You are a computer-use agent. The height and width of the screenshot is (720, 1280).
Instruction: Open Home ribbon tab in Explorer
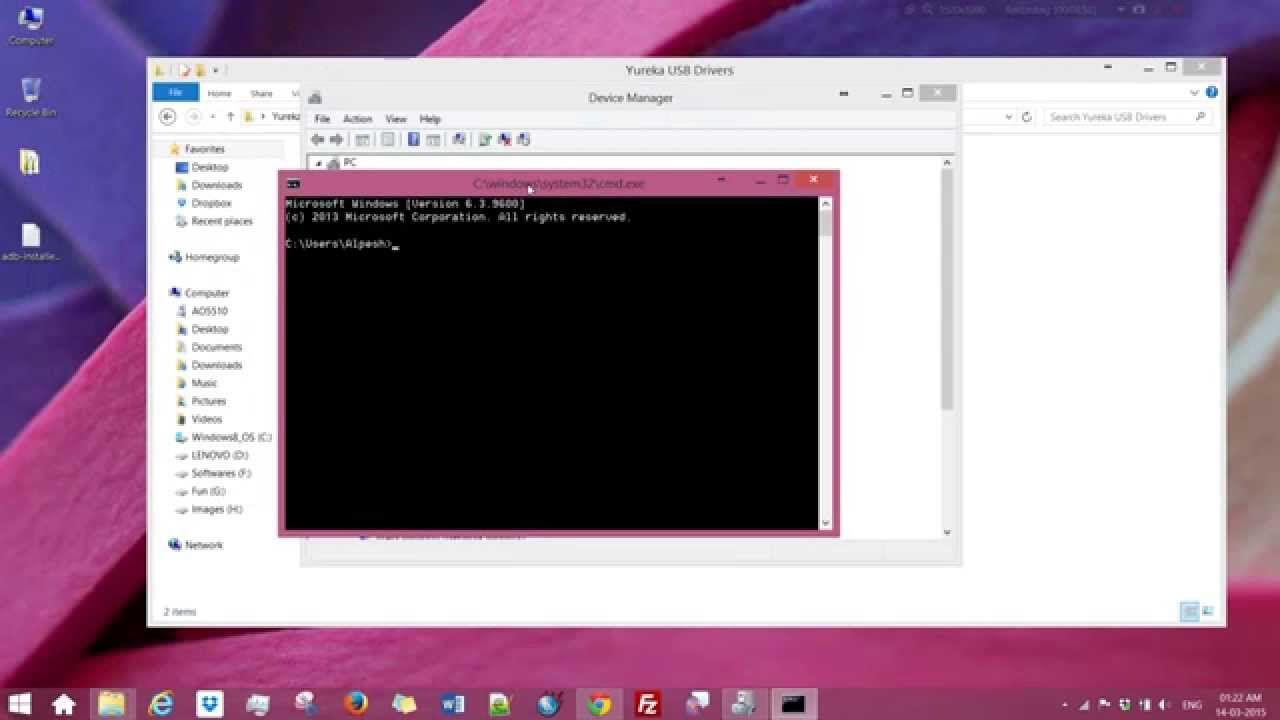(219, 93)
